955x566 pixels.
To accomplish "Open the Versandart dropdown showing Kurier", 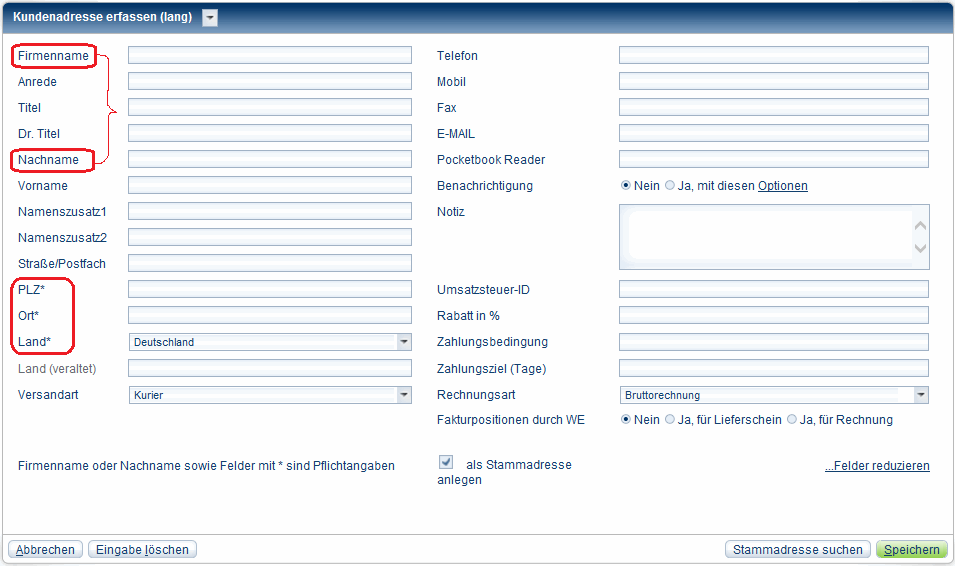I will click(403, 395).
